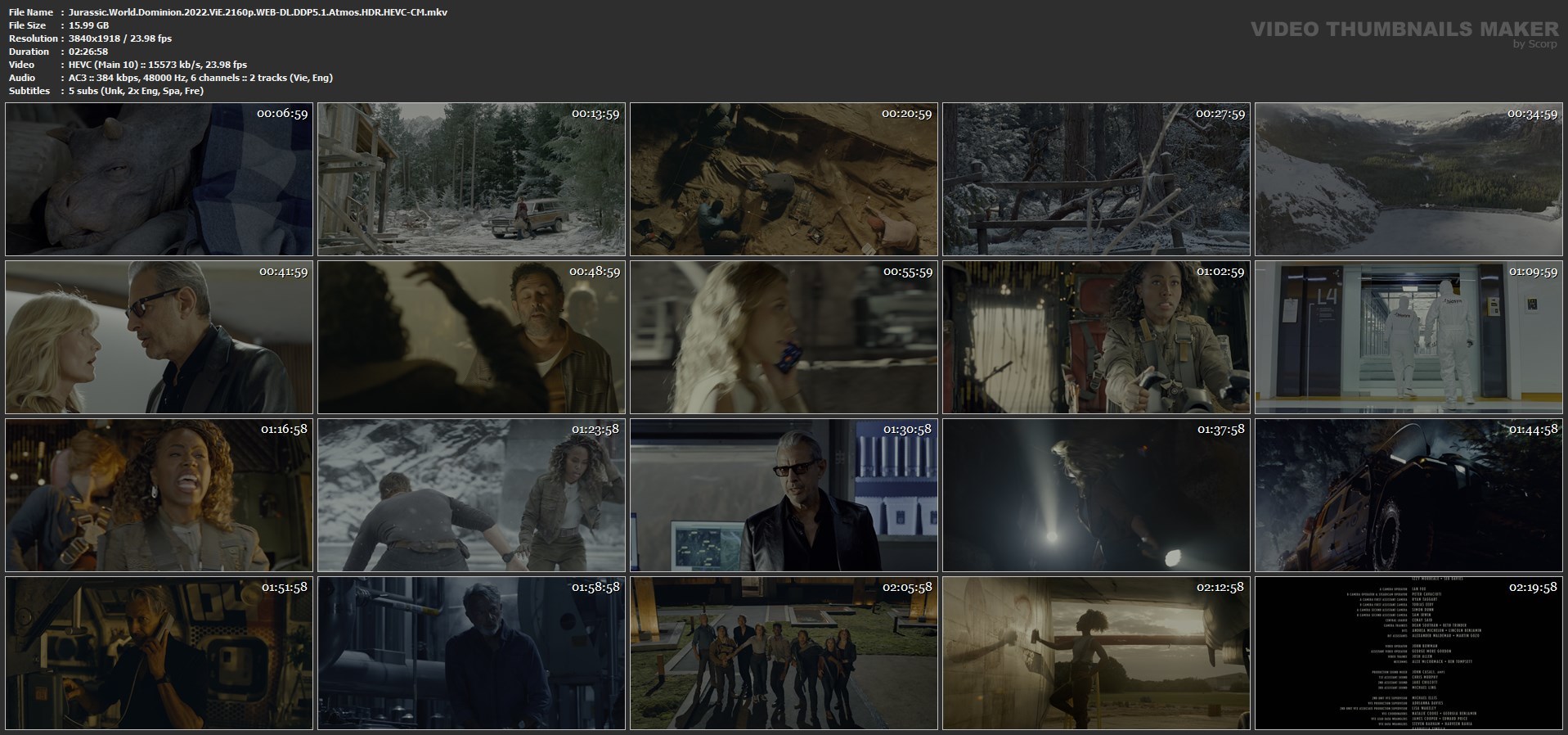The width and height of the screenshot is (1568, 735).
Task: Open the thumbnail at 01:23:58
Action: click(471, 495)
